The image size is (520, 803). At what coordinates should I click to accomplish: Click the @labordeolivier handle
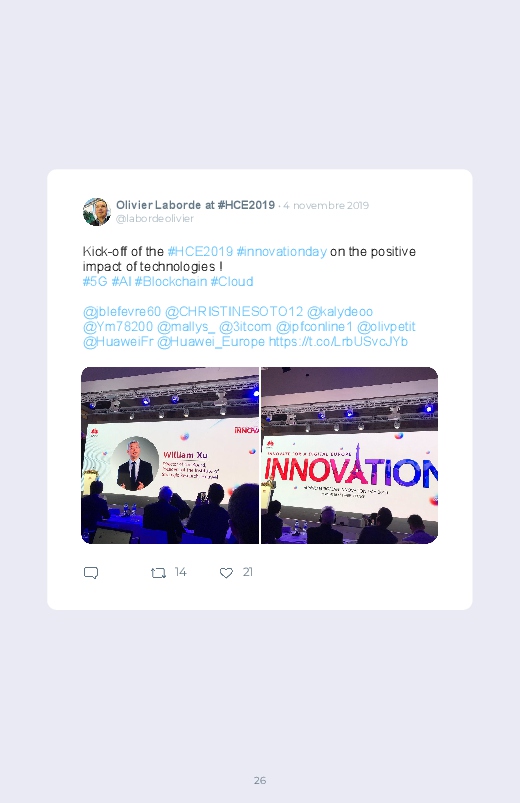pyautogui.click(x=155, y=219)
